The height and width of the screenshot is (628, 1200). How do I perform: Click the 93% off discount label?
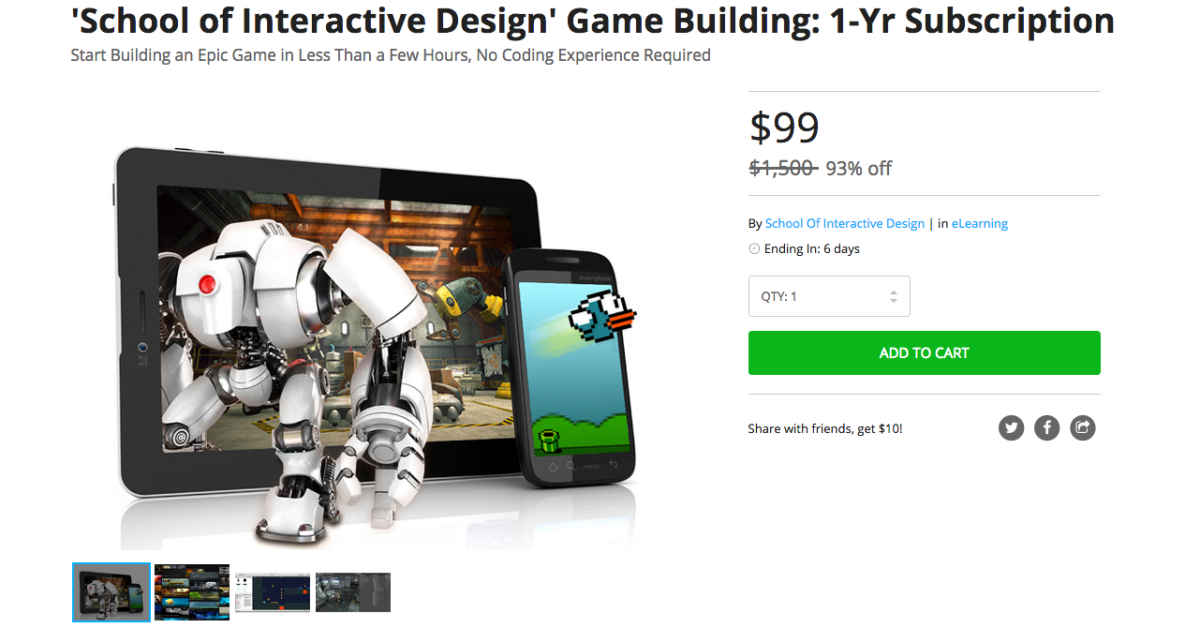[858, 168]
